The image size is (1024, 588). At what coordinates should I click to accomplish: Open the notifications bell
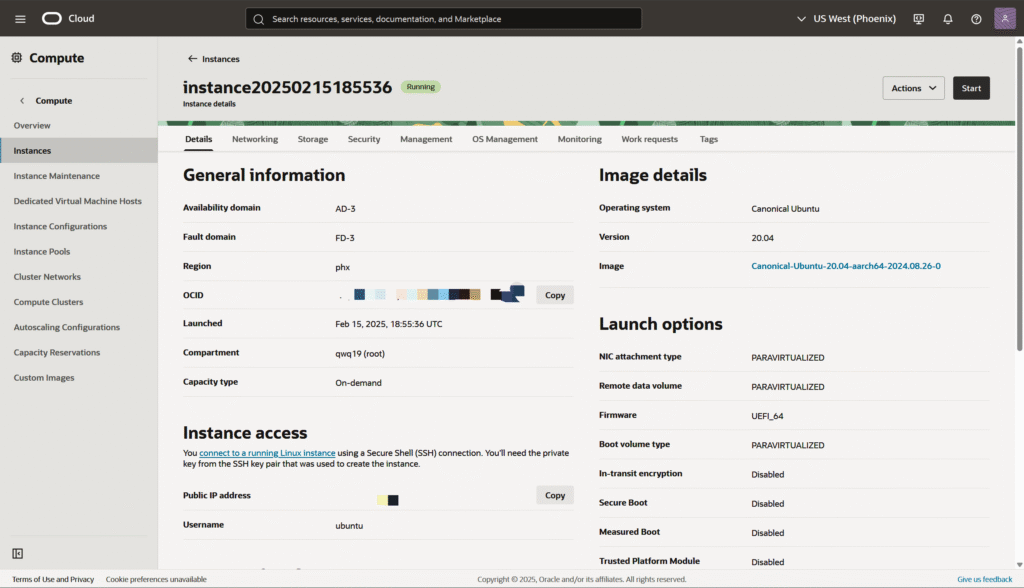point(948,19)
